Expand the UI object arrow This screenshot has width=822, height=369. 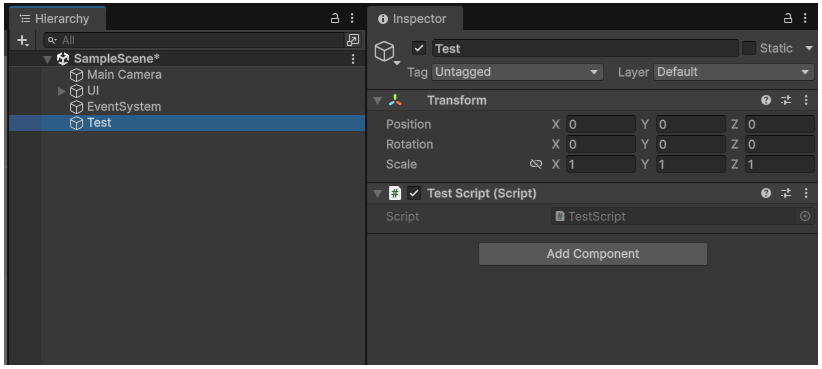tap(62, 91)
